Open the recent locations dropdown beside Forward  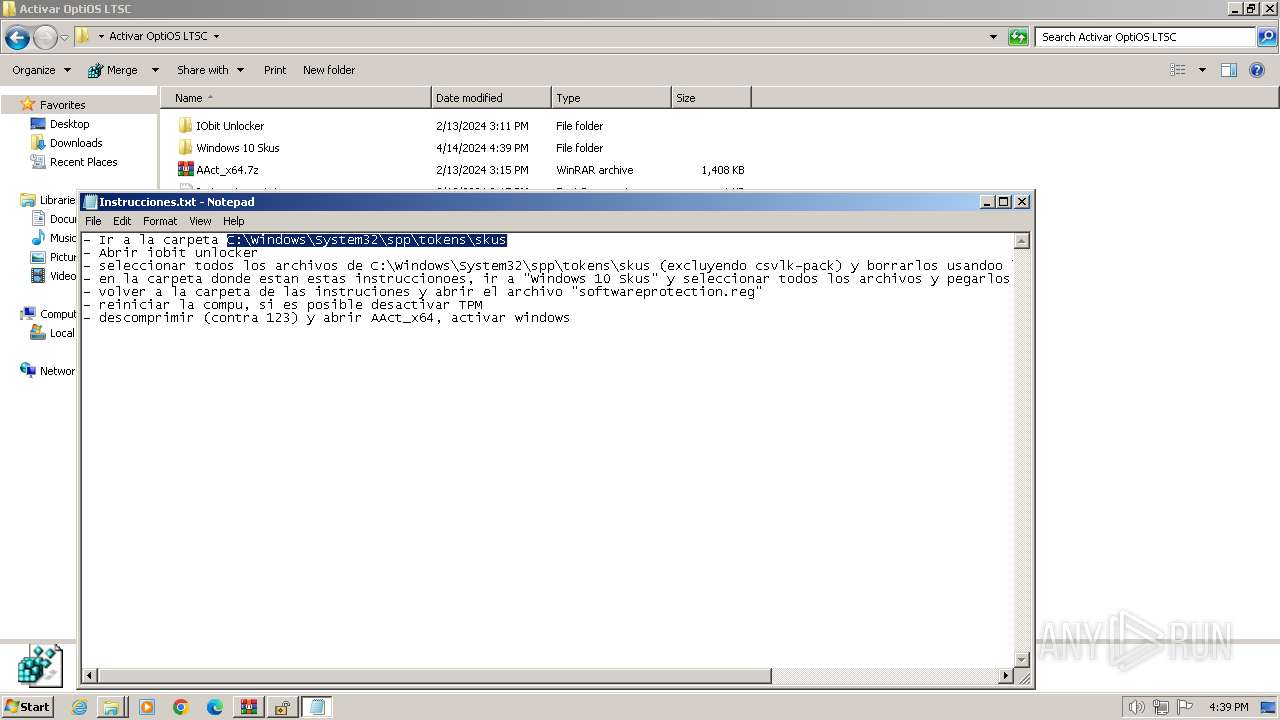point(64,37)
